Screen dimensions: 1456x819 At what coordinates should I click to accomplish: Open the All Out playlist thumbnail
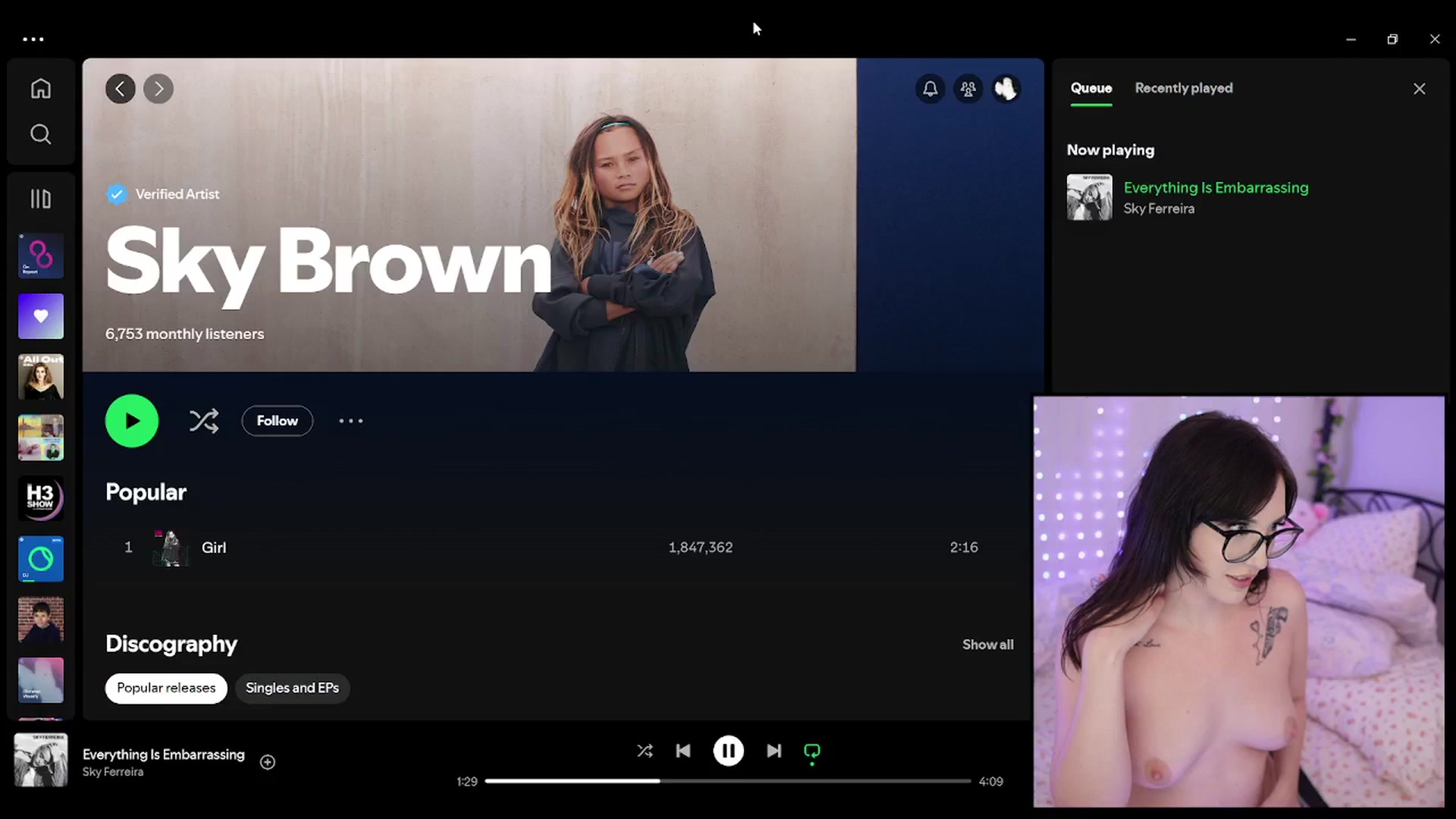[41, 377]
